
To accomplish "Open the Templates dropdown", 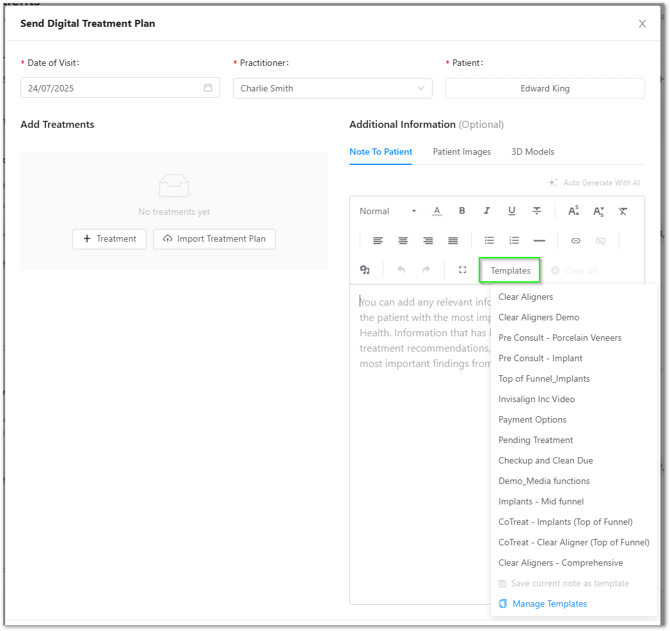I will (x=510, y=270).
